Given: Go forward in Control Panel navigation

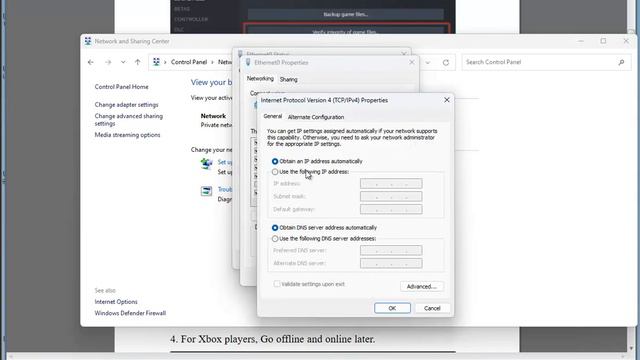Looking at the screenshot, I should coord(108,62).
